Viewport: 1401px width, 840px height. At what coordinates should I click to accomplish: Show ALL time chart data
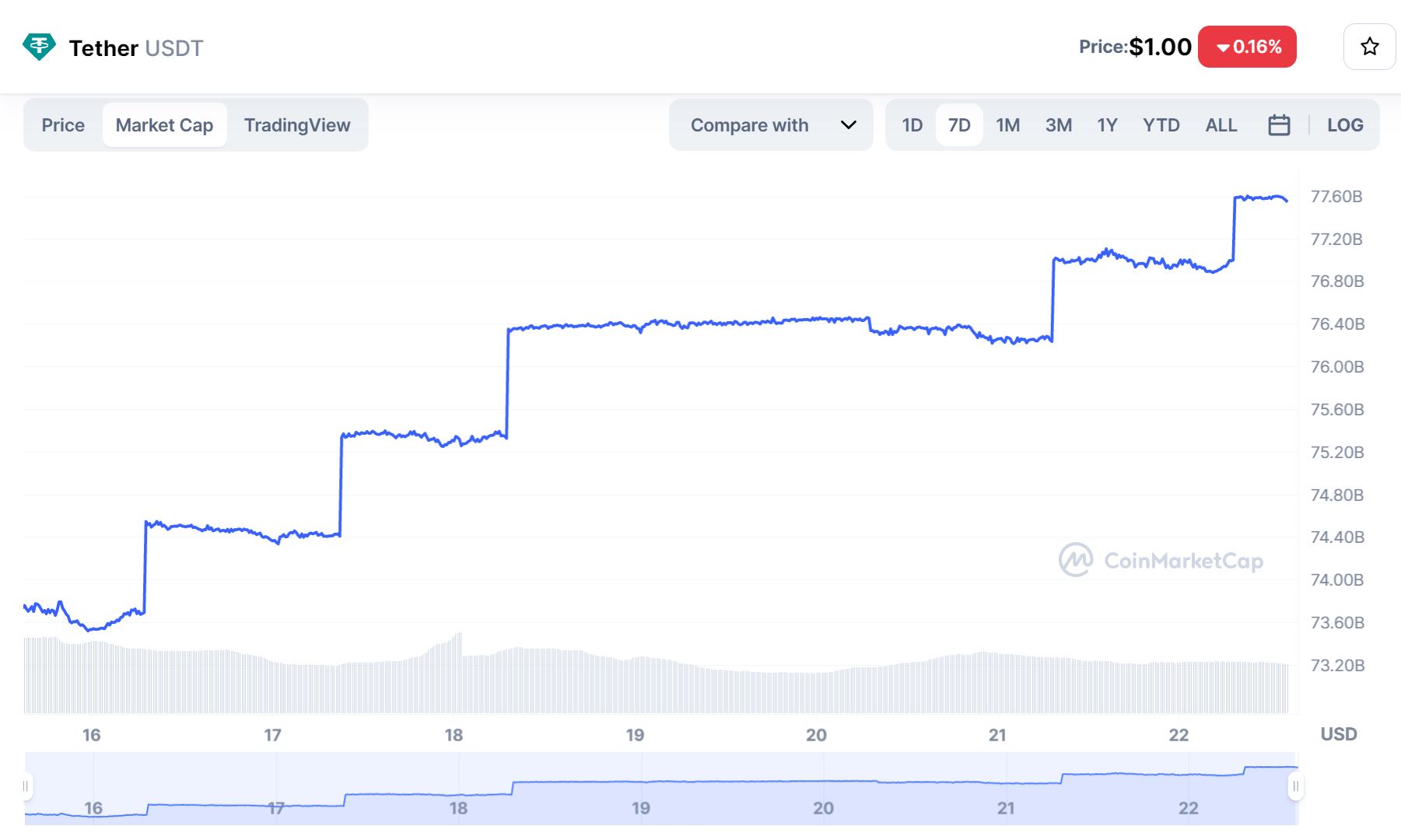click(x=1221, y=125)
